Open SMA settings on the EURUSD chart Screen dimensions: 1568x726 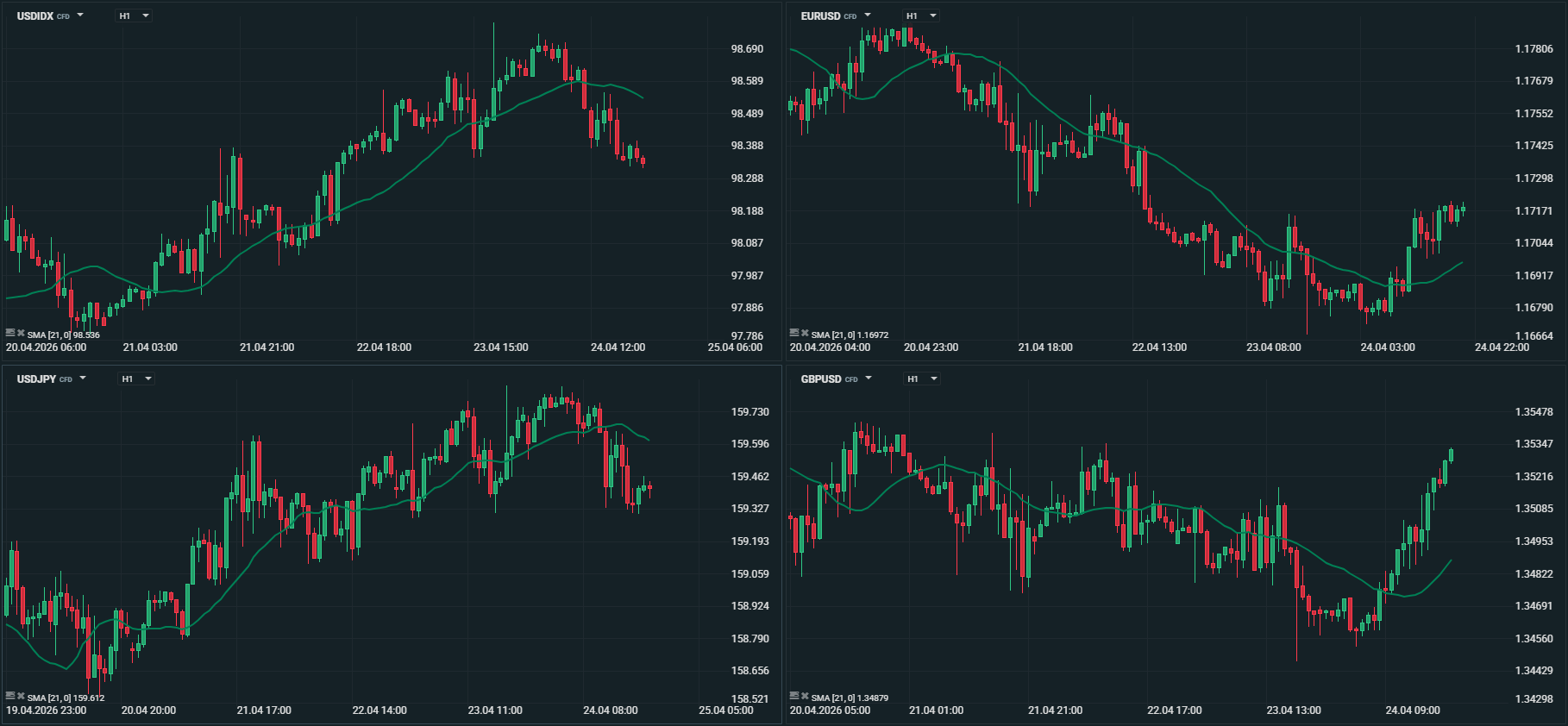(x=794, y=334)
